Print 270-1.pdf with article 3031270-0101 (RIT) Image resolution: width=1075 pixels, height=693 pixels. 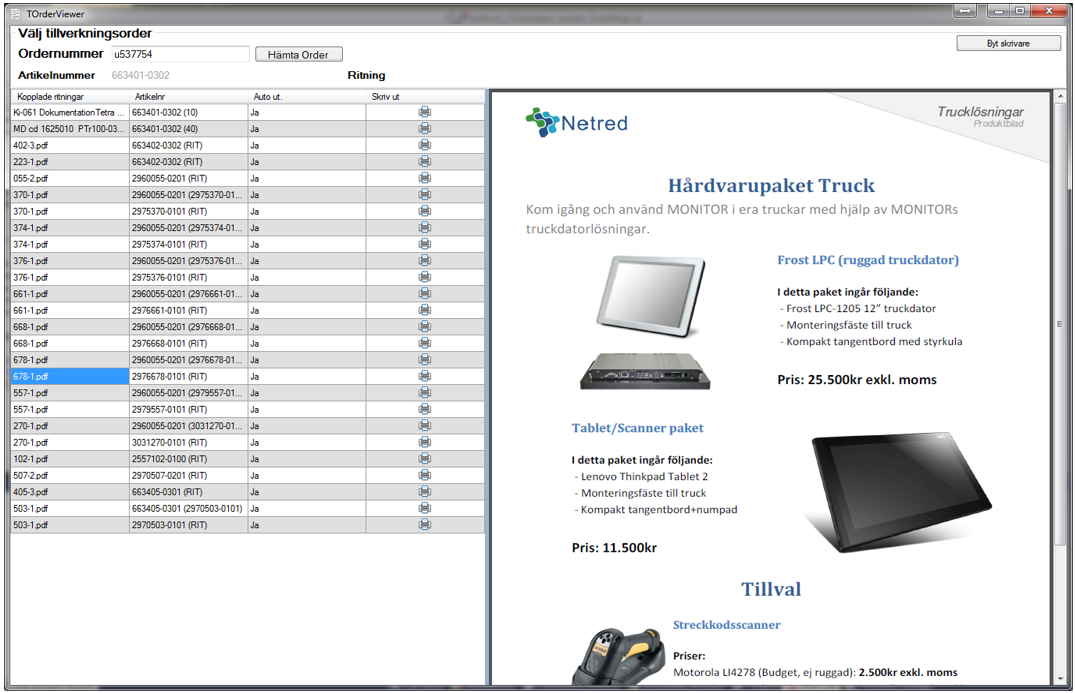[x=425, y=442]
